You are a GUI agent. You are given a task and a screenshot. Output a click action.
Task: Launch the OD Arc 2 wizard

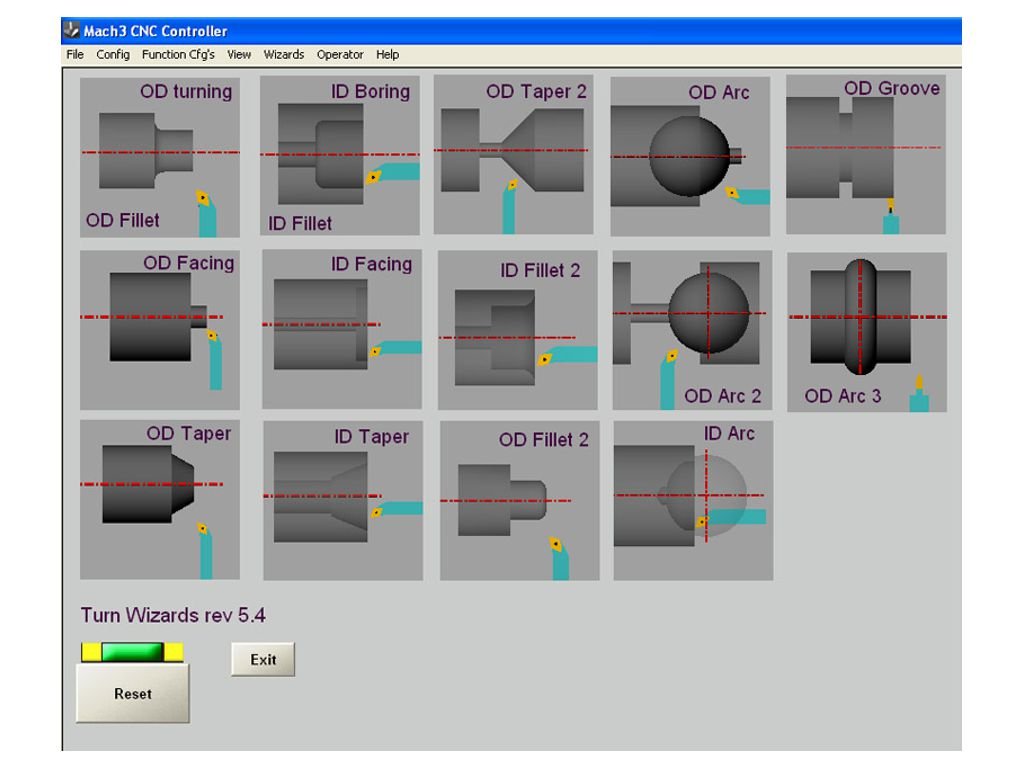[x=692, y=330]
